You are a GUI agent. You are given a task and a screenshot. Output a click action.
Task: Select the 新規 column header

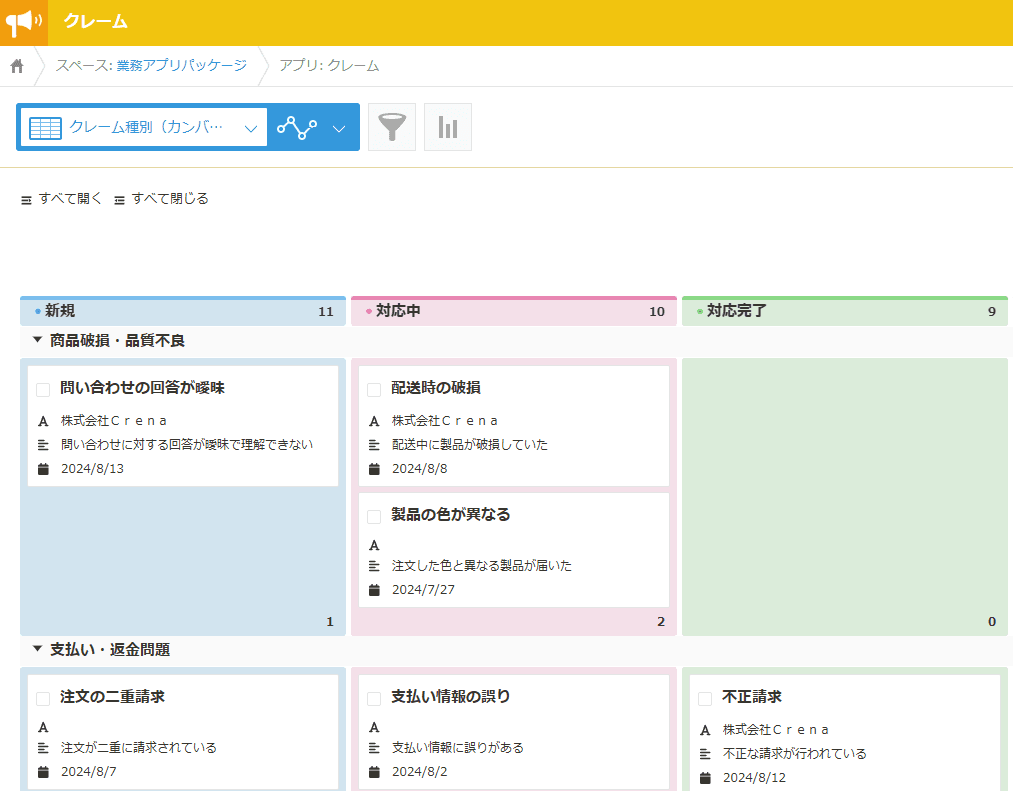pos(183,311)
